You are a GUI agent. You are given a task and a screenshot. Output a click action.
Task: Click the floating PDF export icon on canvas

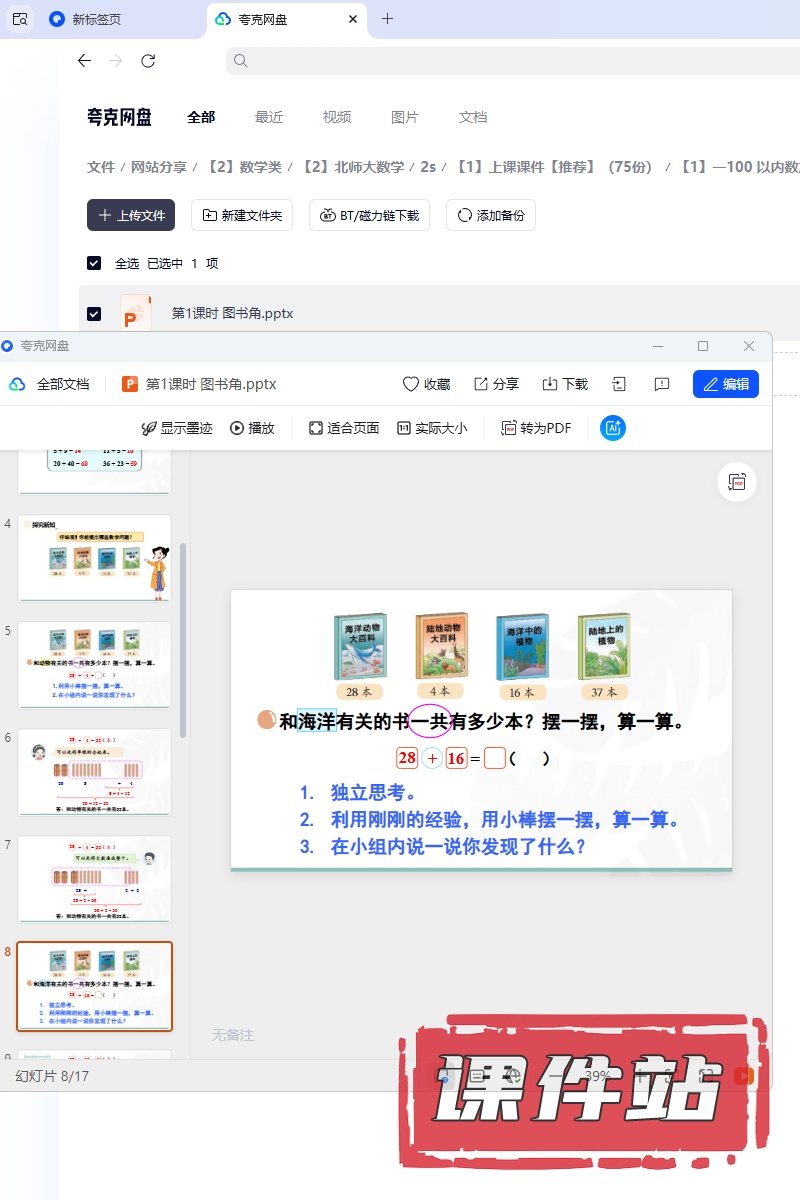point(737,482)
